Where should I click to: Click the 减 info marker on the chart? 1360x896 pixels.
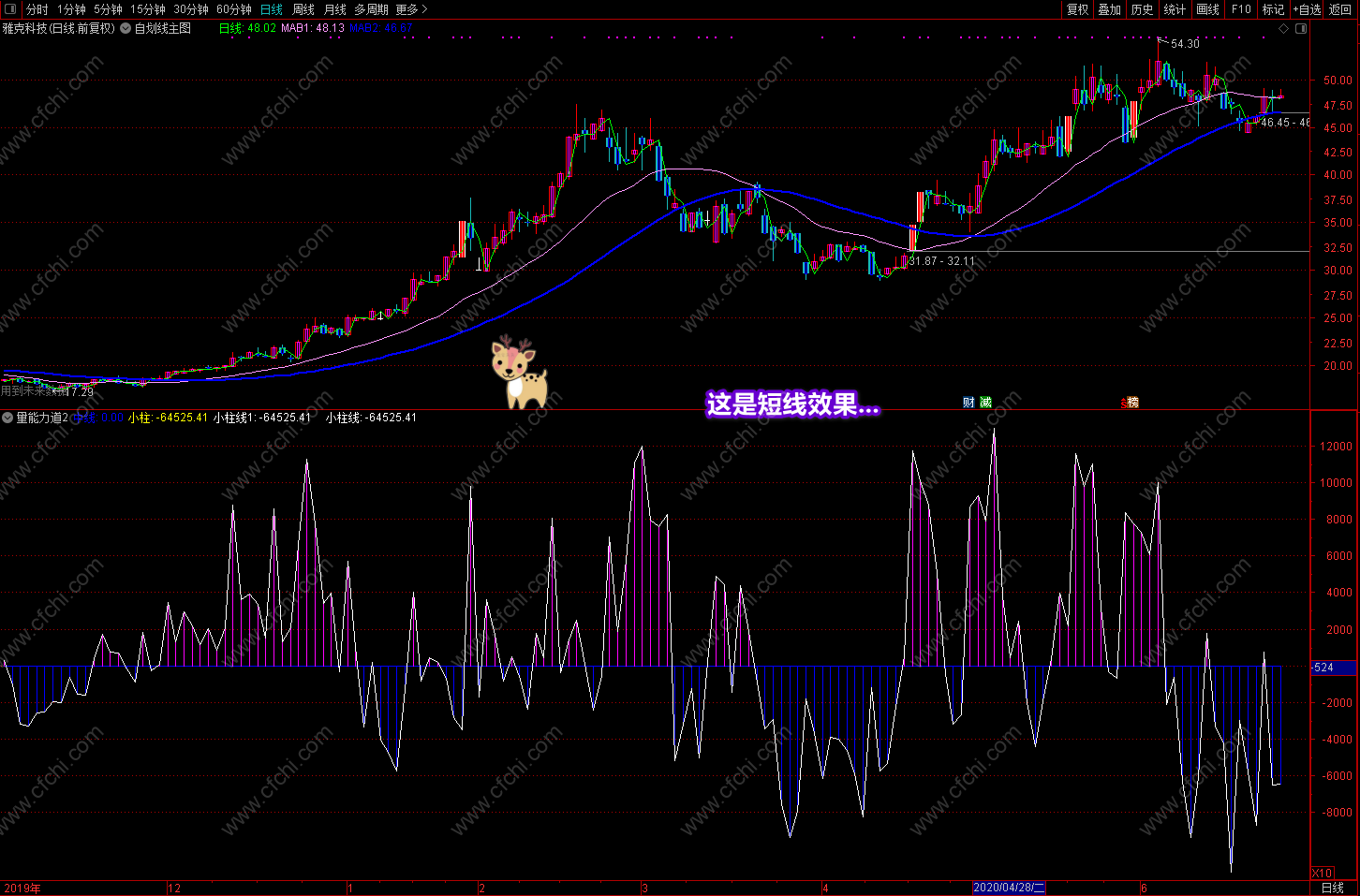[x=985, y=403]
